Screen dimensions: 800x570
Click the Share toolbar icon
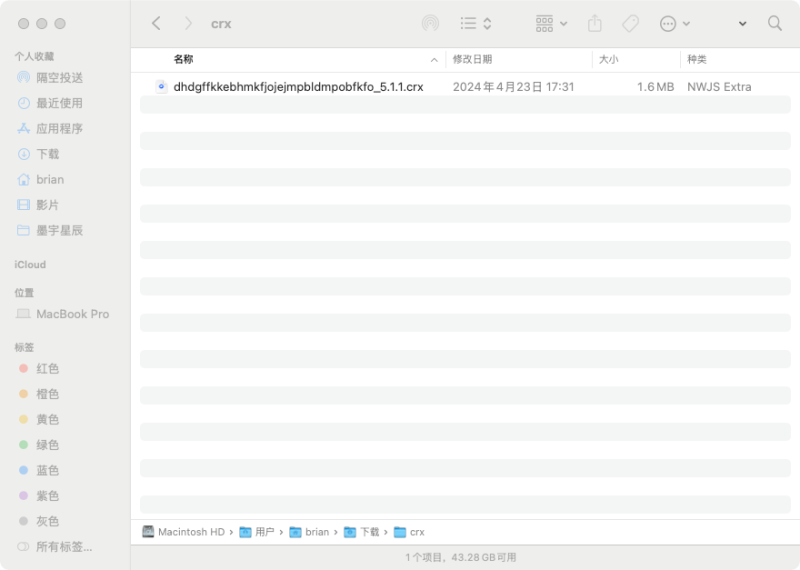pyautogui.click(x=595, y=23)
